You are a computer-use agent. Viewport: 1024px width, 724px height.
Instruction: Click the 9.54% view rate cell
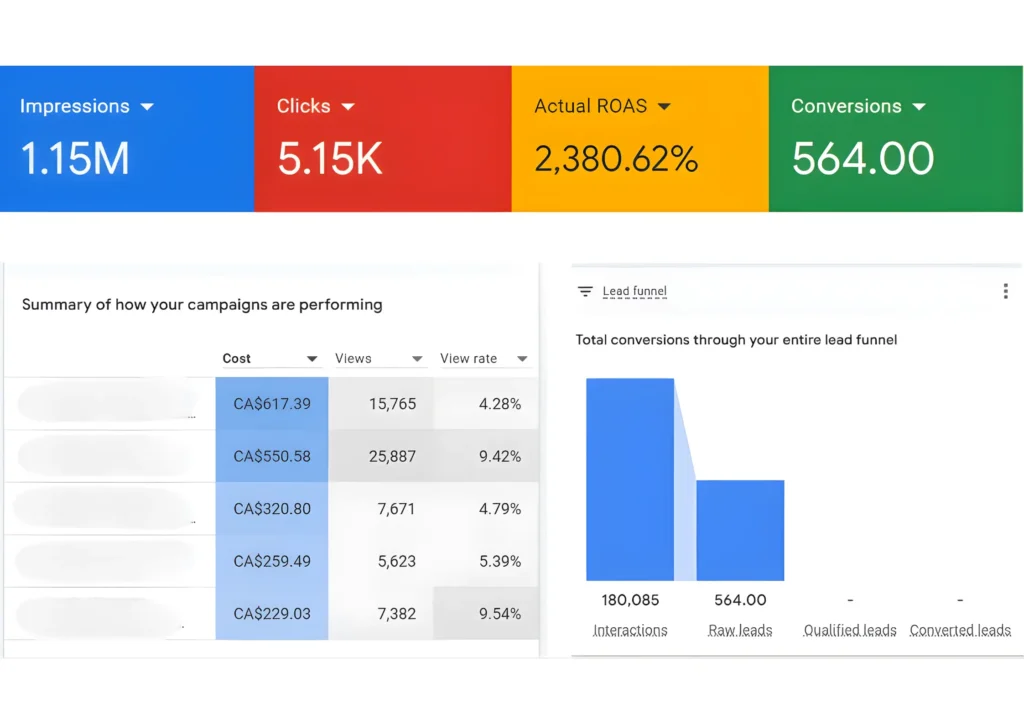click(487, 614)
